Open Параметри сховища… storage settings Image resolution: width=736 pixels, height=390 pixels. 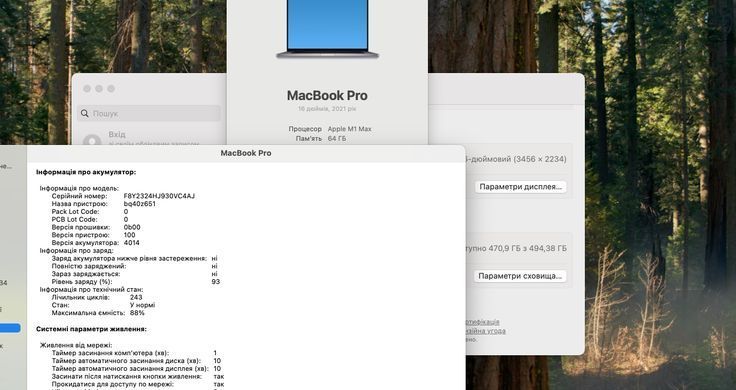(x=520, y=276)
